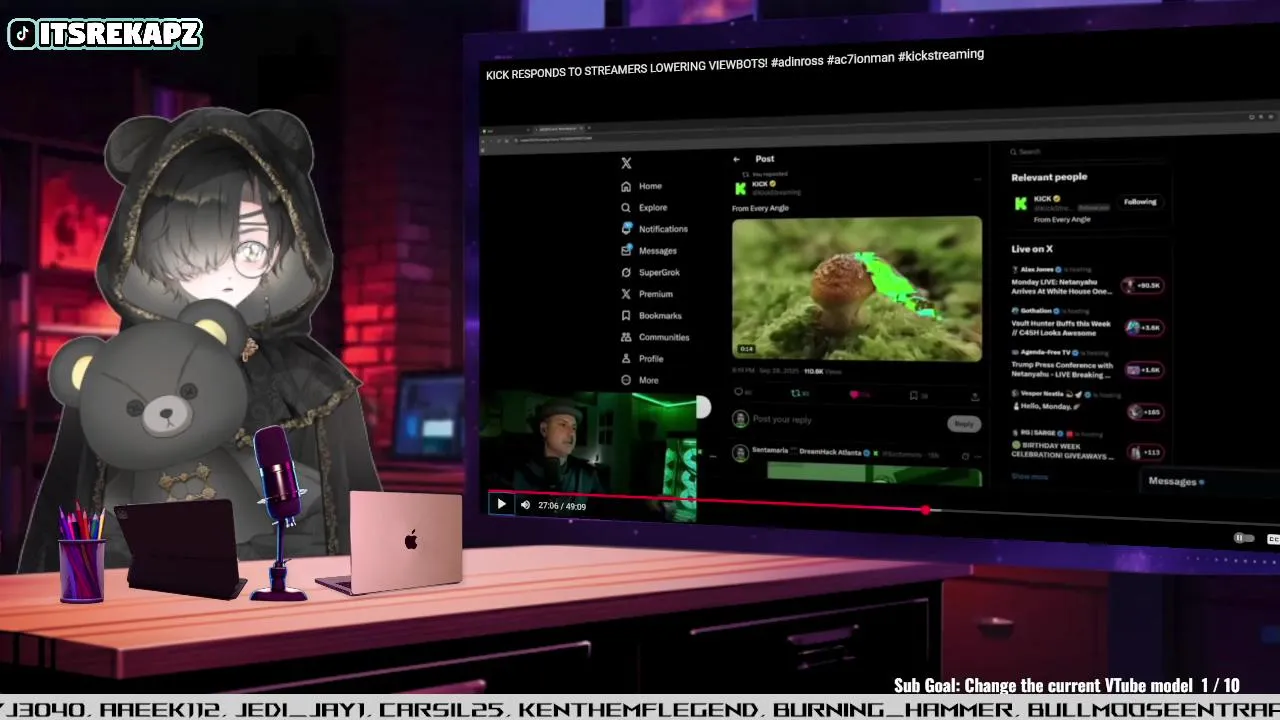Click the ITSREKAPZ TikTok handle badge
The image size is (1280, 720).
[x=105, y=35]
